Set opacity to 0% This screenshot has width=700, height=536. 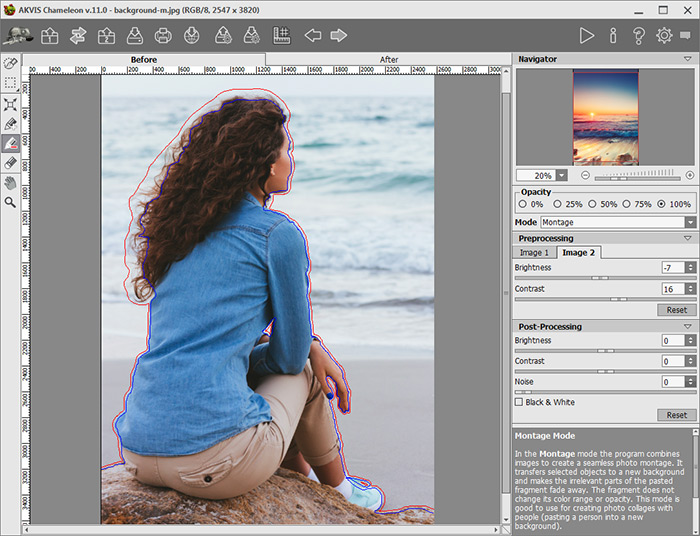point(523,204)
